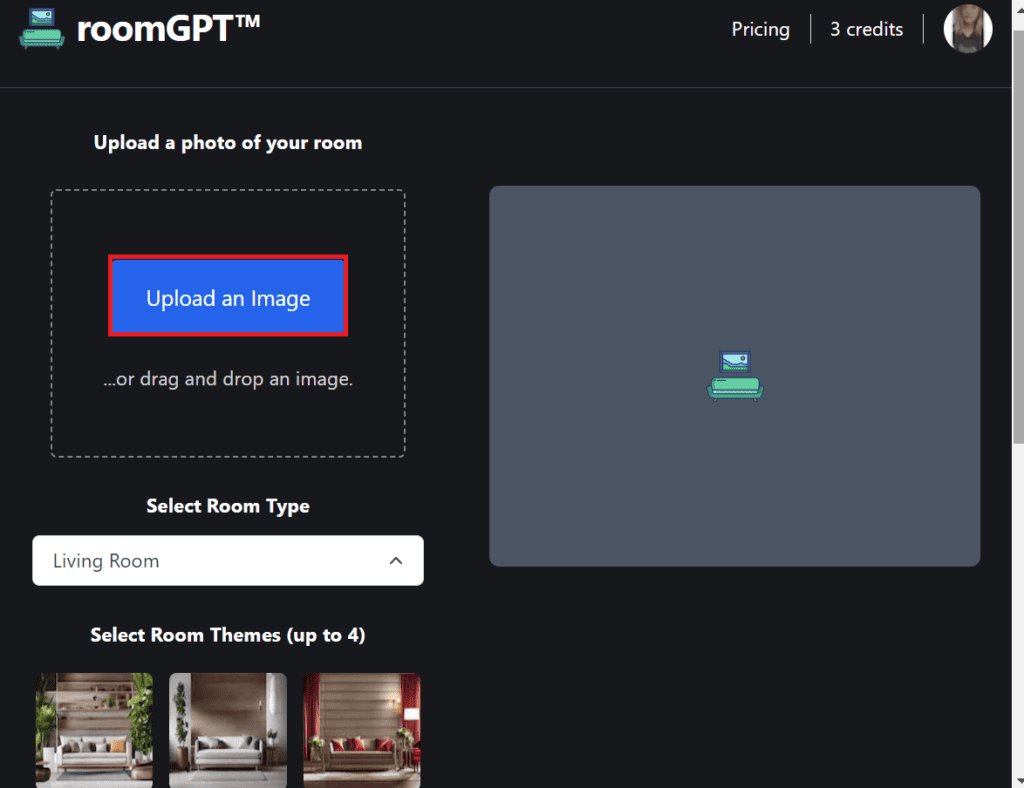Open the user profile avatar
1024x788 pixels.
(967, 29)
